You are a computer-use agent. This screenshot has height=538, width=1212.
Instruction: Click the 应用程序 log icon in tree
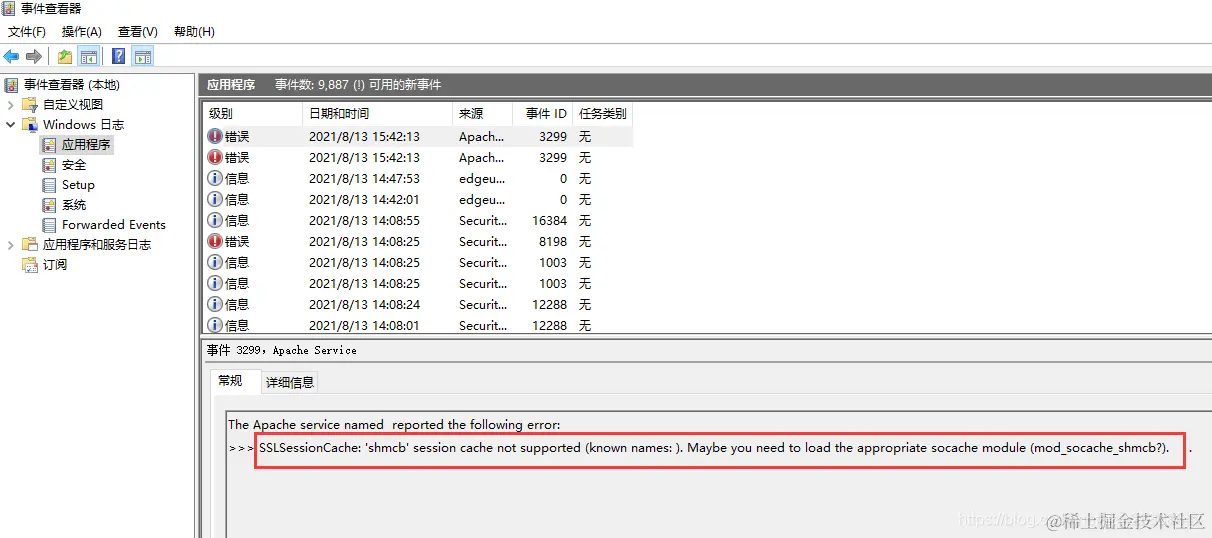(49, 145)
